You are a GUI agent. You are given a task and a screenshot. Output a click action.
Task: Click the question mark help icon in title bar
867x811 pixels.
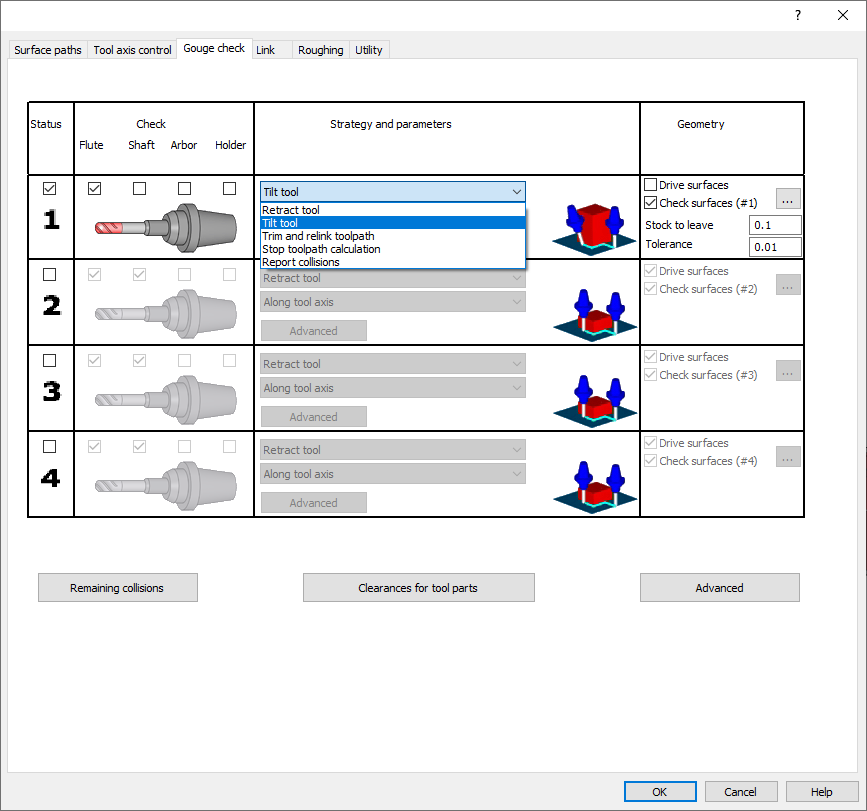(797, 15)
